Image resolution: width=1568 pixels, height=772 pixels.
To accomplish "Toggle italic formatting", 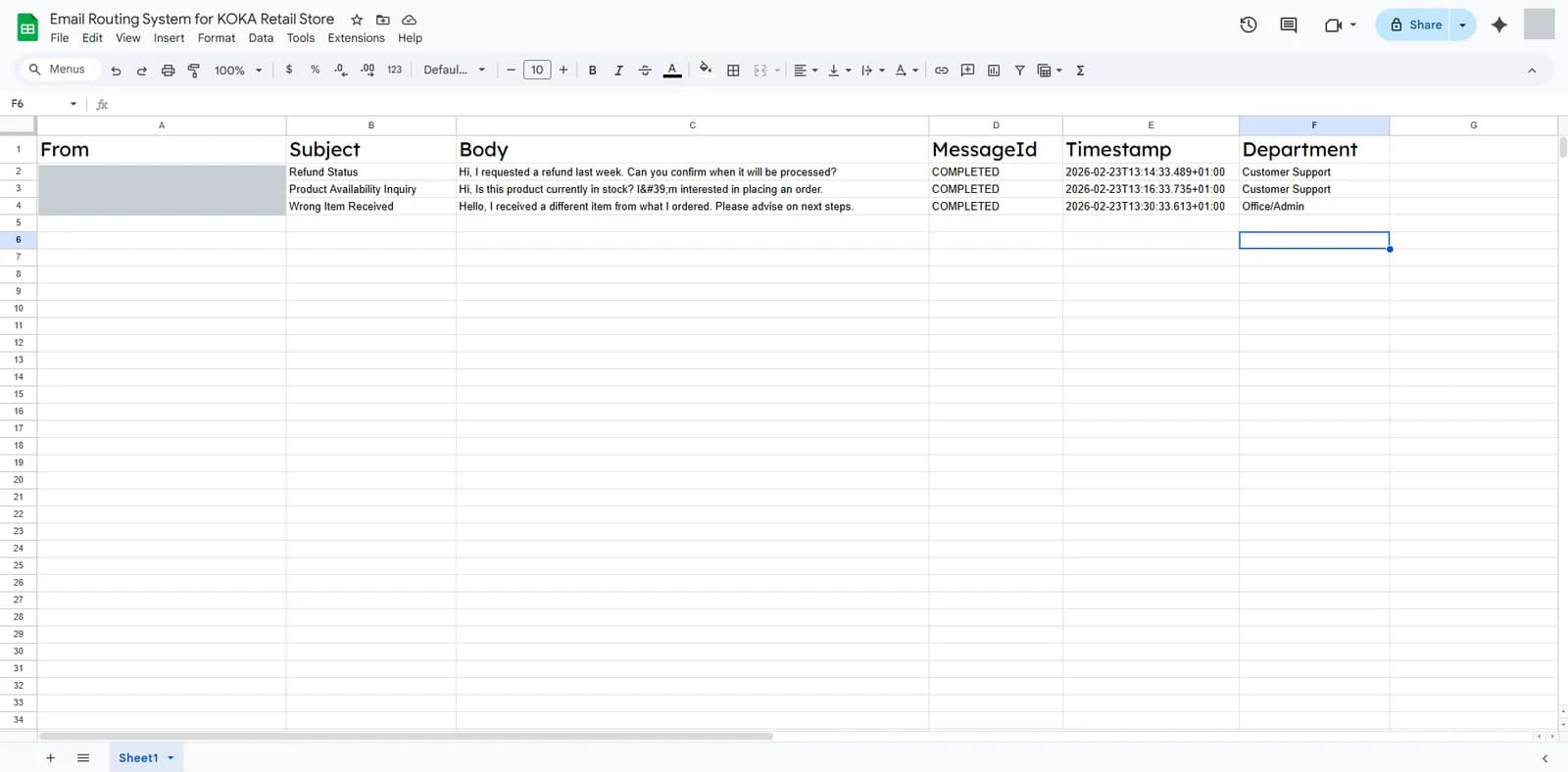I will (x=618, y=71).
